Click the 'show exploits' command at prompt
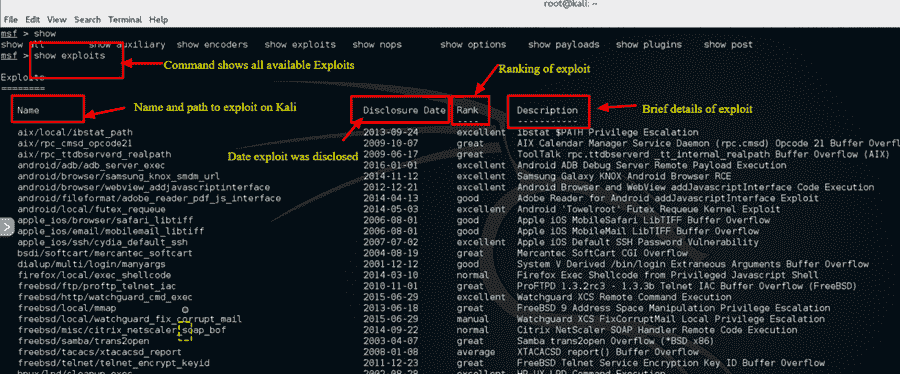 (69, 56)
